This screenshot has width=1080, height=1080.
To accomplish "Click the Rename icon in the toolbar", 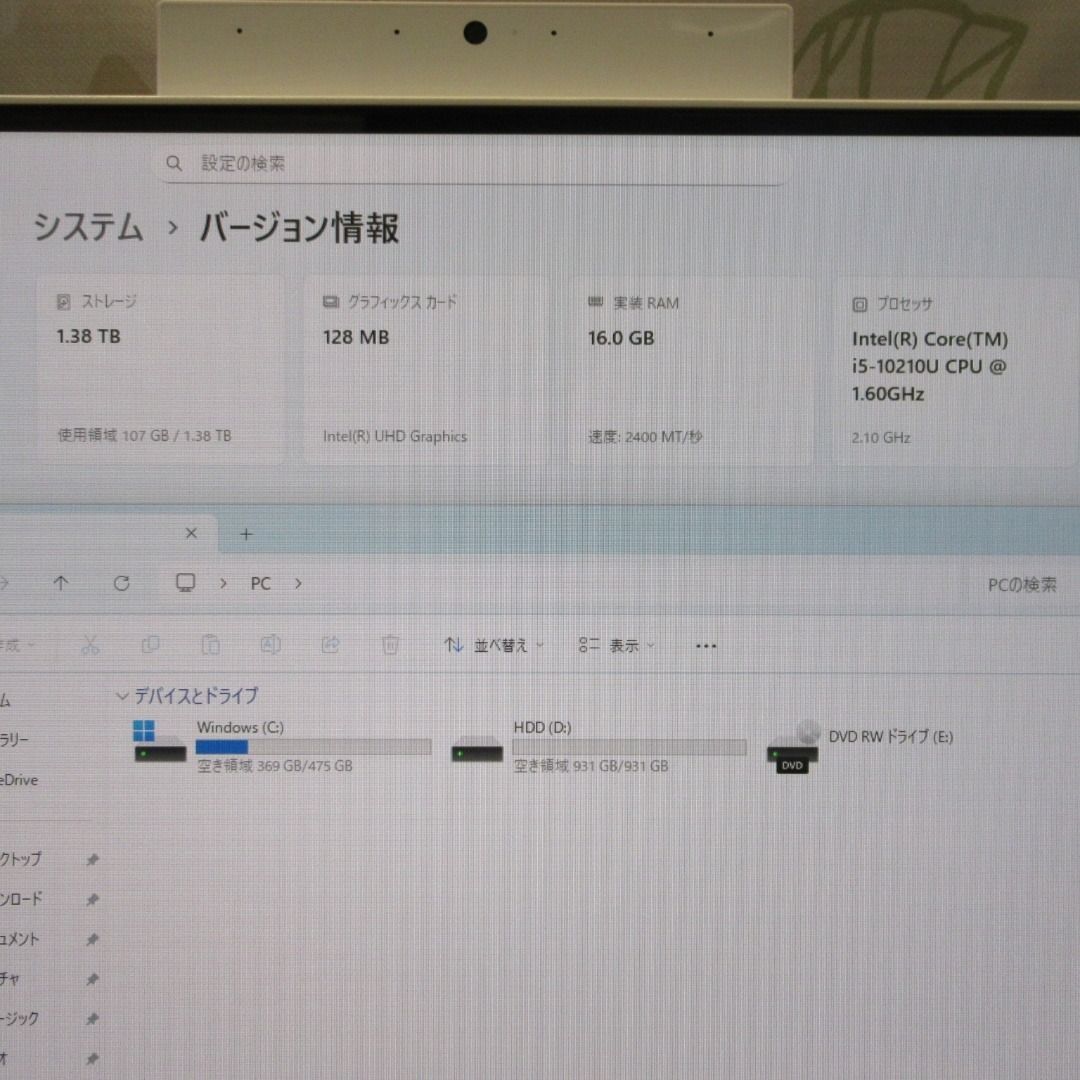I will [x=271, y=645].
